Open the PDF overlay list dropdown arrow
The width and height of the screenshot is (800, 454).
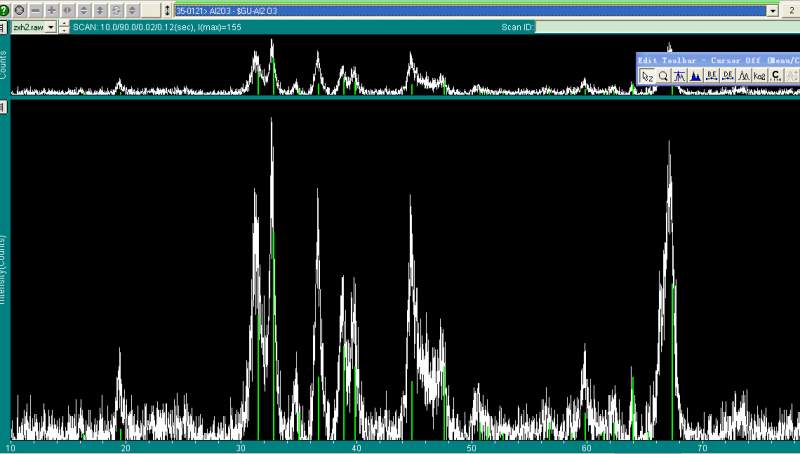click(773, 11)
